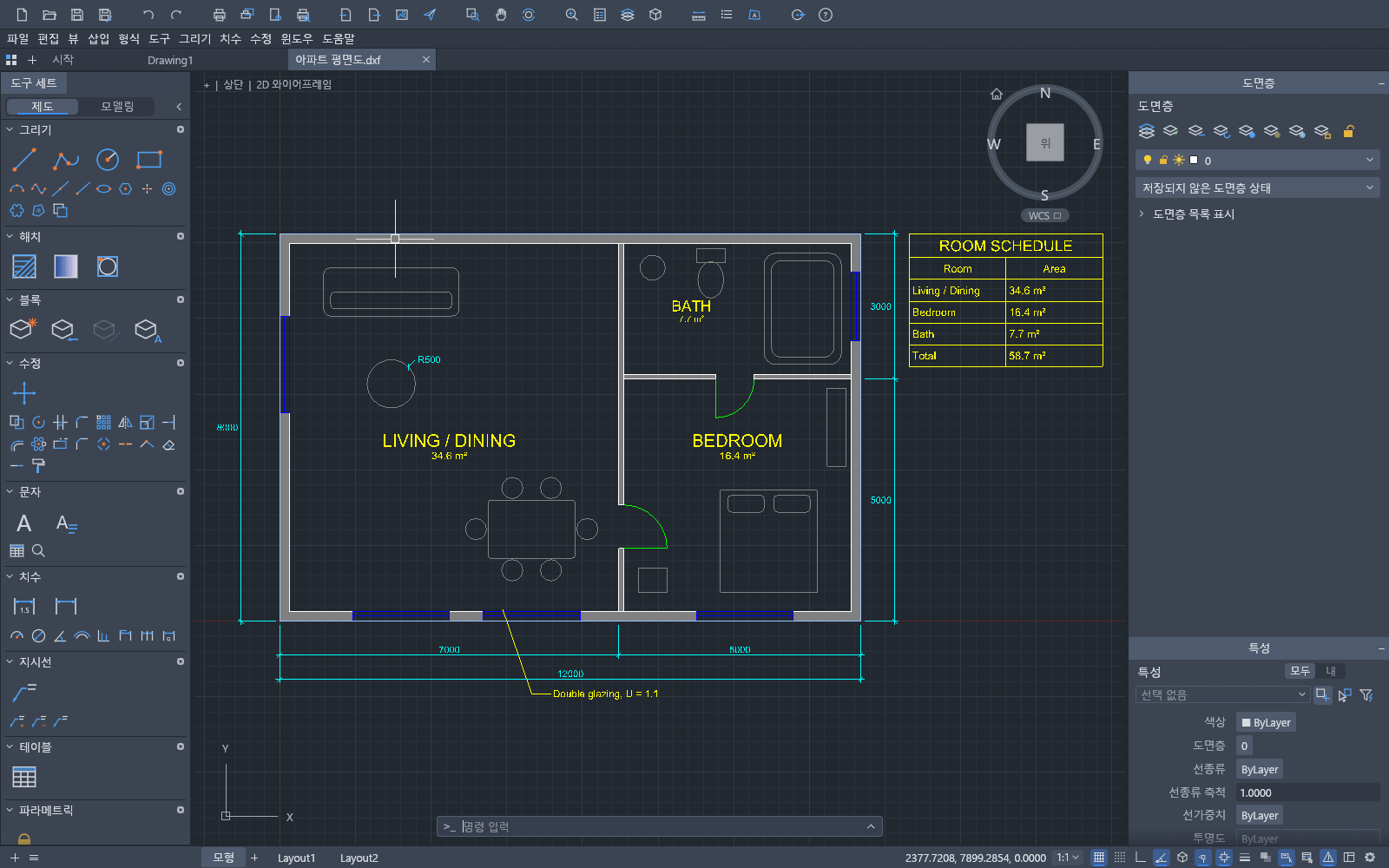
Task: Expand 도면층 목록 표시
Action: pyautogui.click(x=1186, y=214)
